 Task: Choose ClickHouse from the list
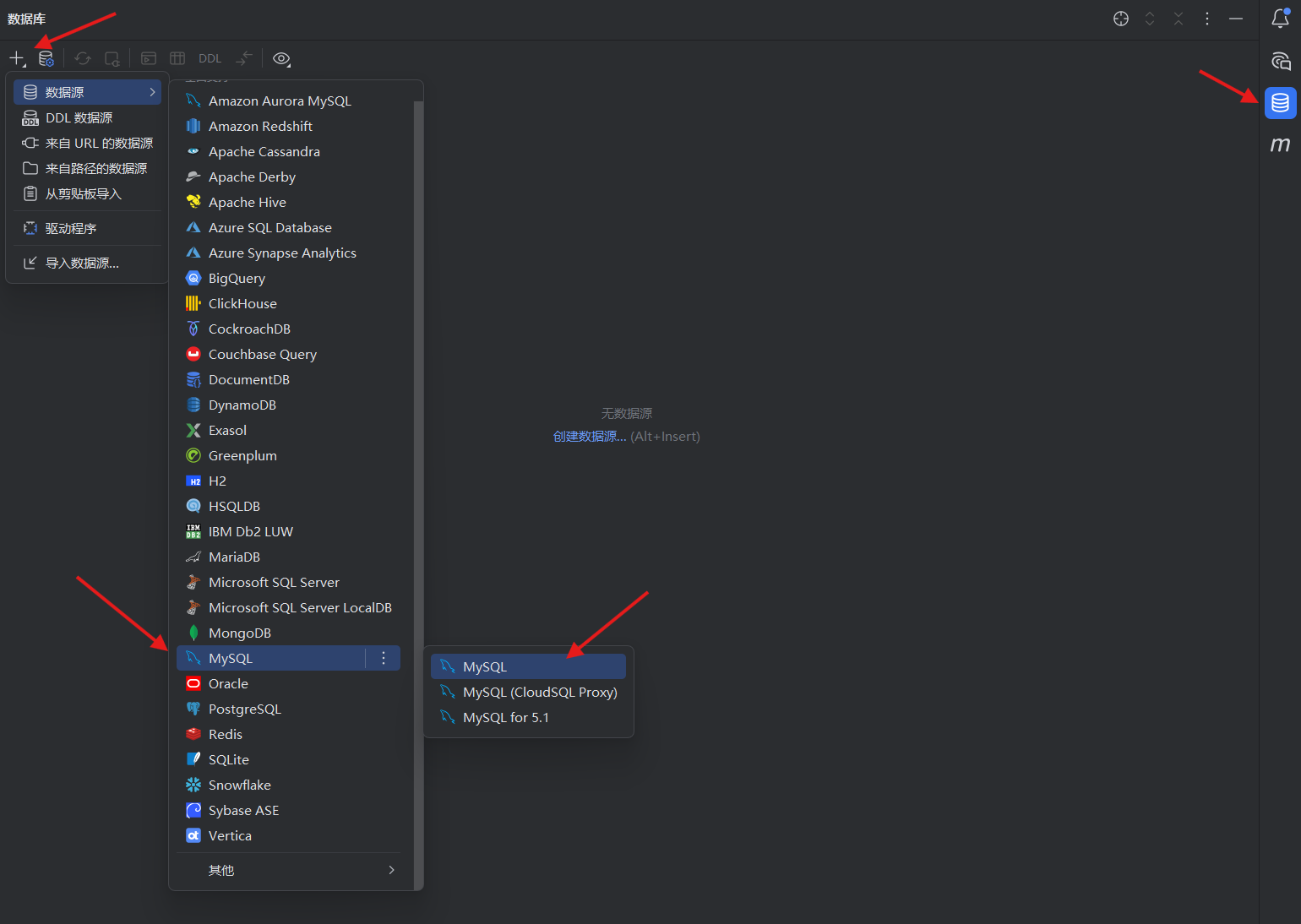(288, 303)
